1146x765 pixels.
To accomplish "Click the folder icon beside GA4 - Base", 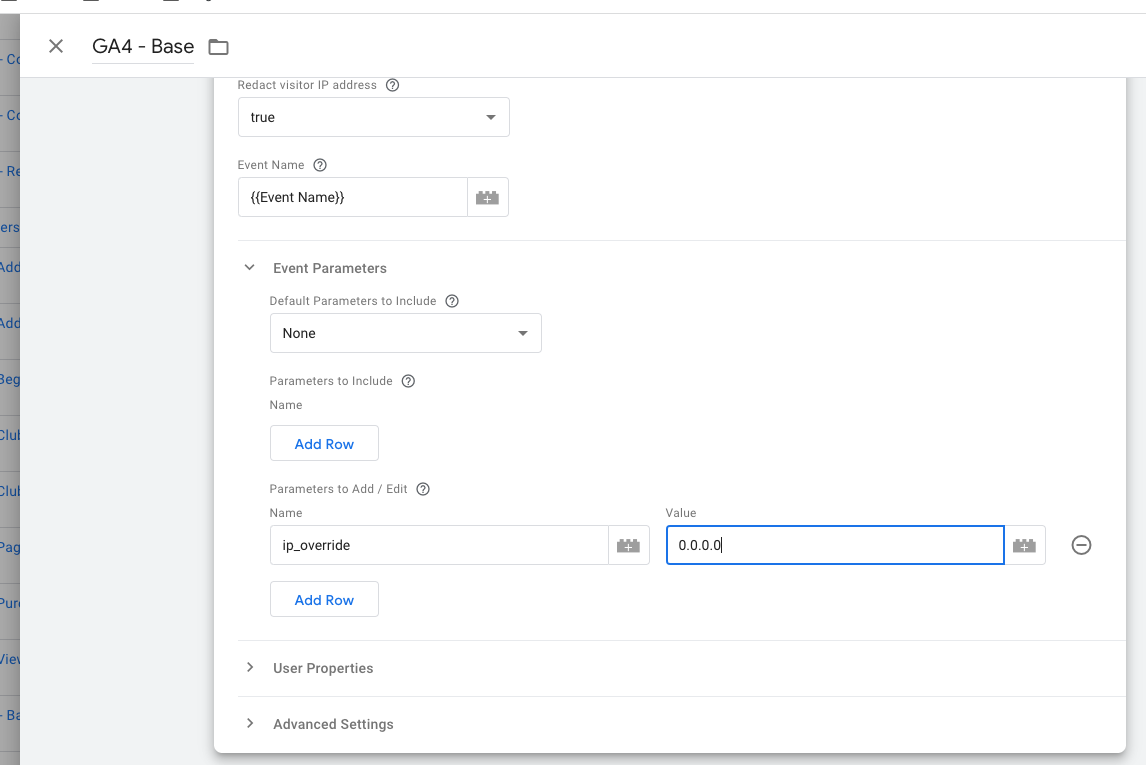I will 219,47.
